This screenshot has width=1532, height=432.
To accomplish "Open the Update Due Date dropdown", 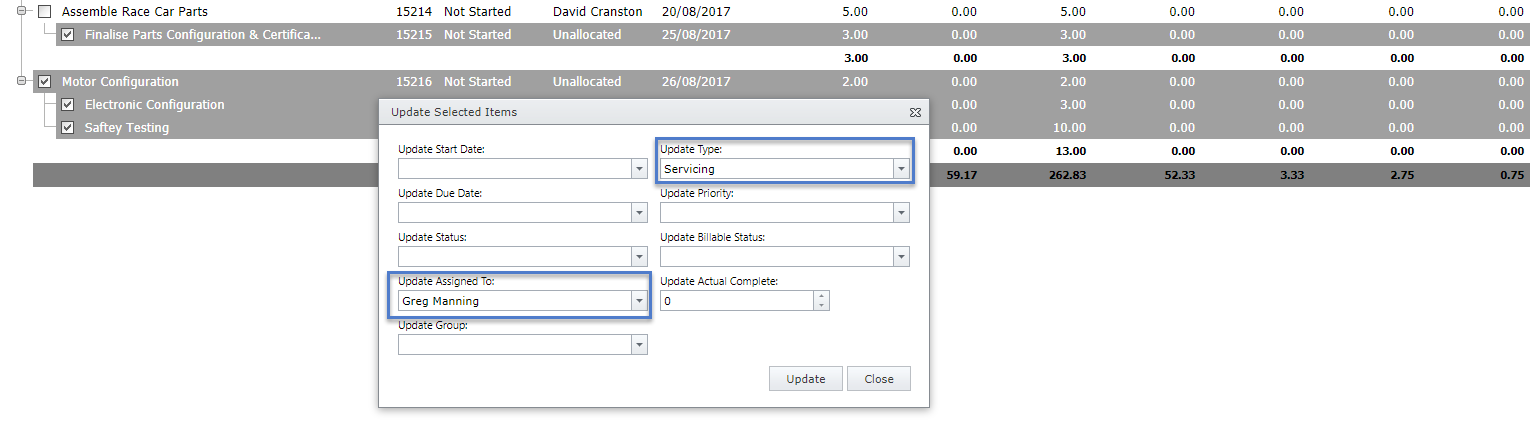I will coord(639,213).
